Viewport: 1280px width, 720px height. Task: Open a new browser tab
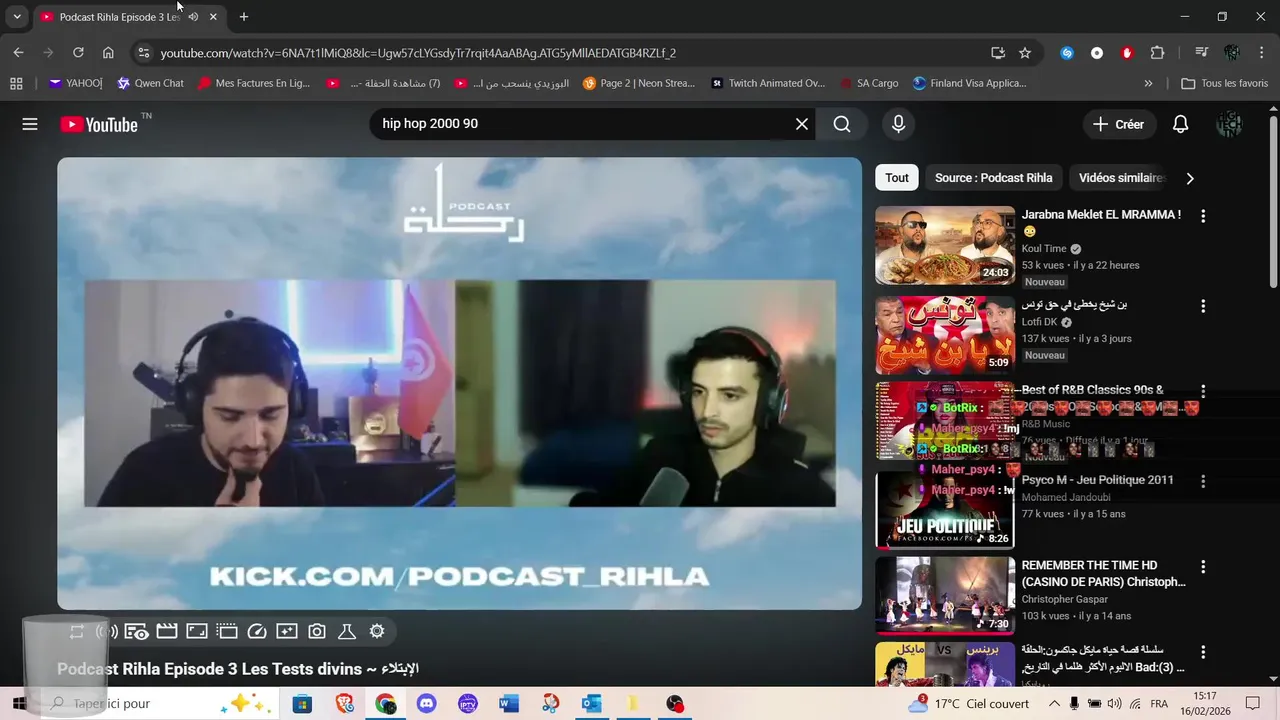point(244,17)
